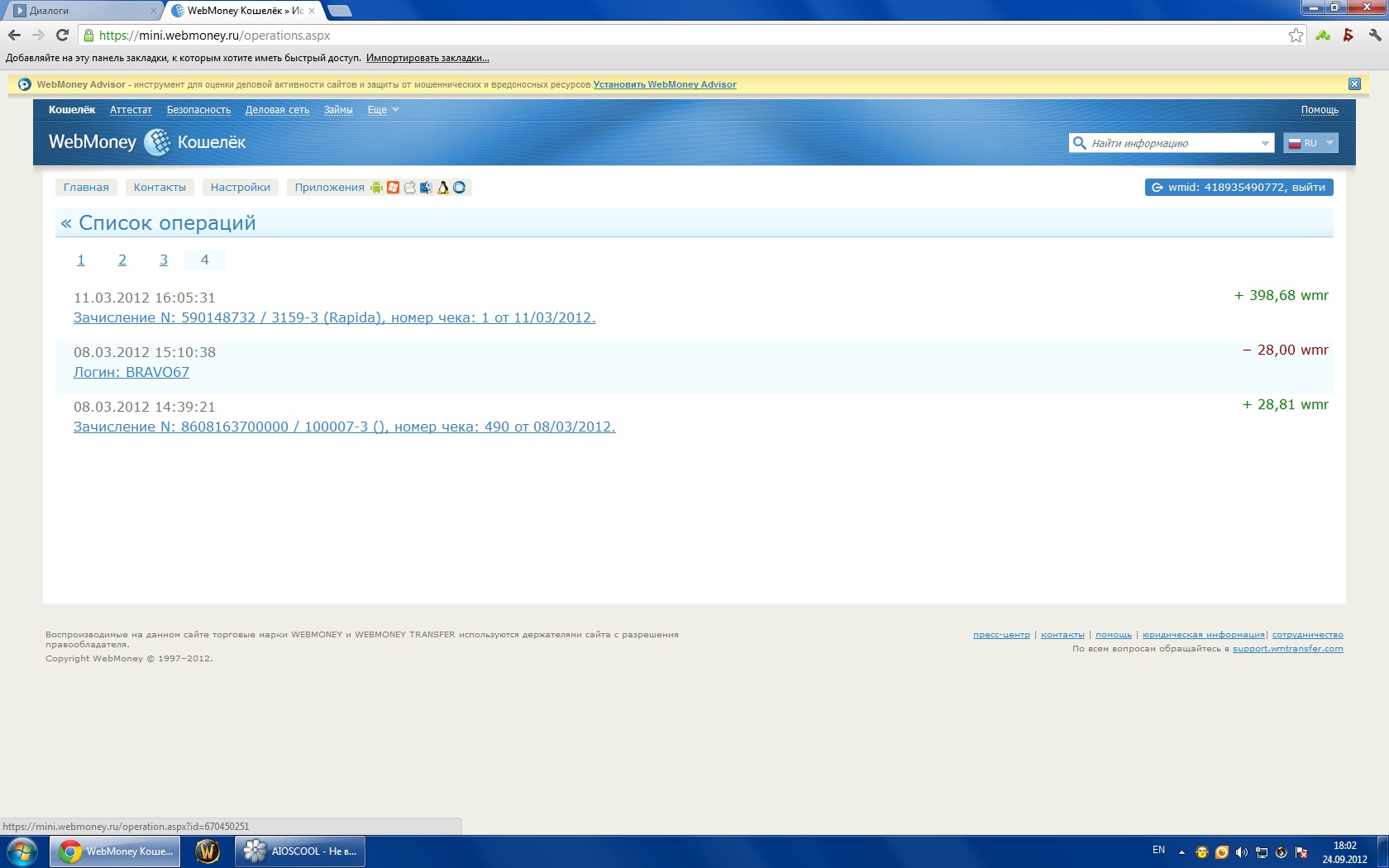
Task: Go to operations page 2
Action: [122, 260]
